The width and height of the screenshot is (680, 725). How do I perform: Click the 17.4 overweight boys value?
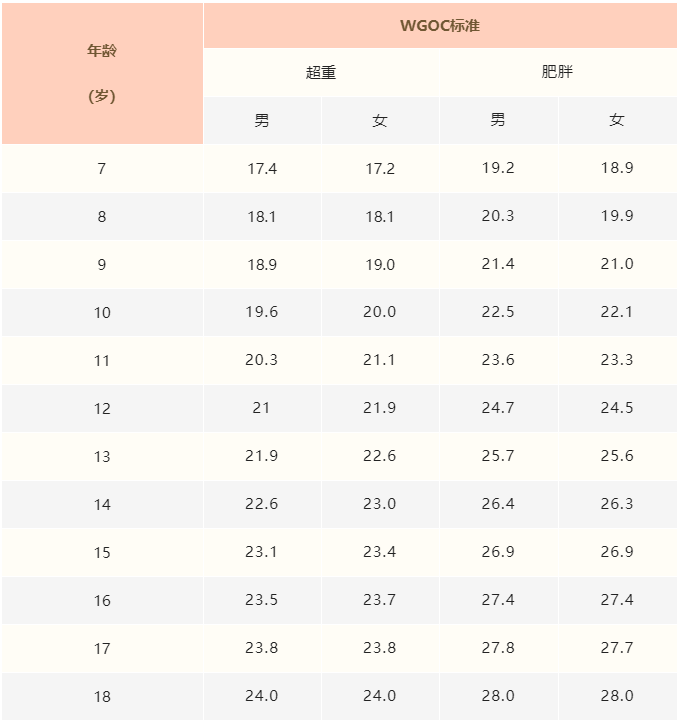point(262,169)
